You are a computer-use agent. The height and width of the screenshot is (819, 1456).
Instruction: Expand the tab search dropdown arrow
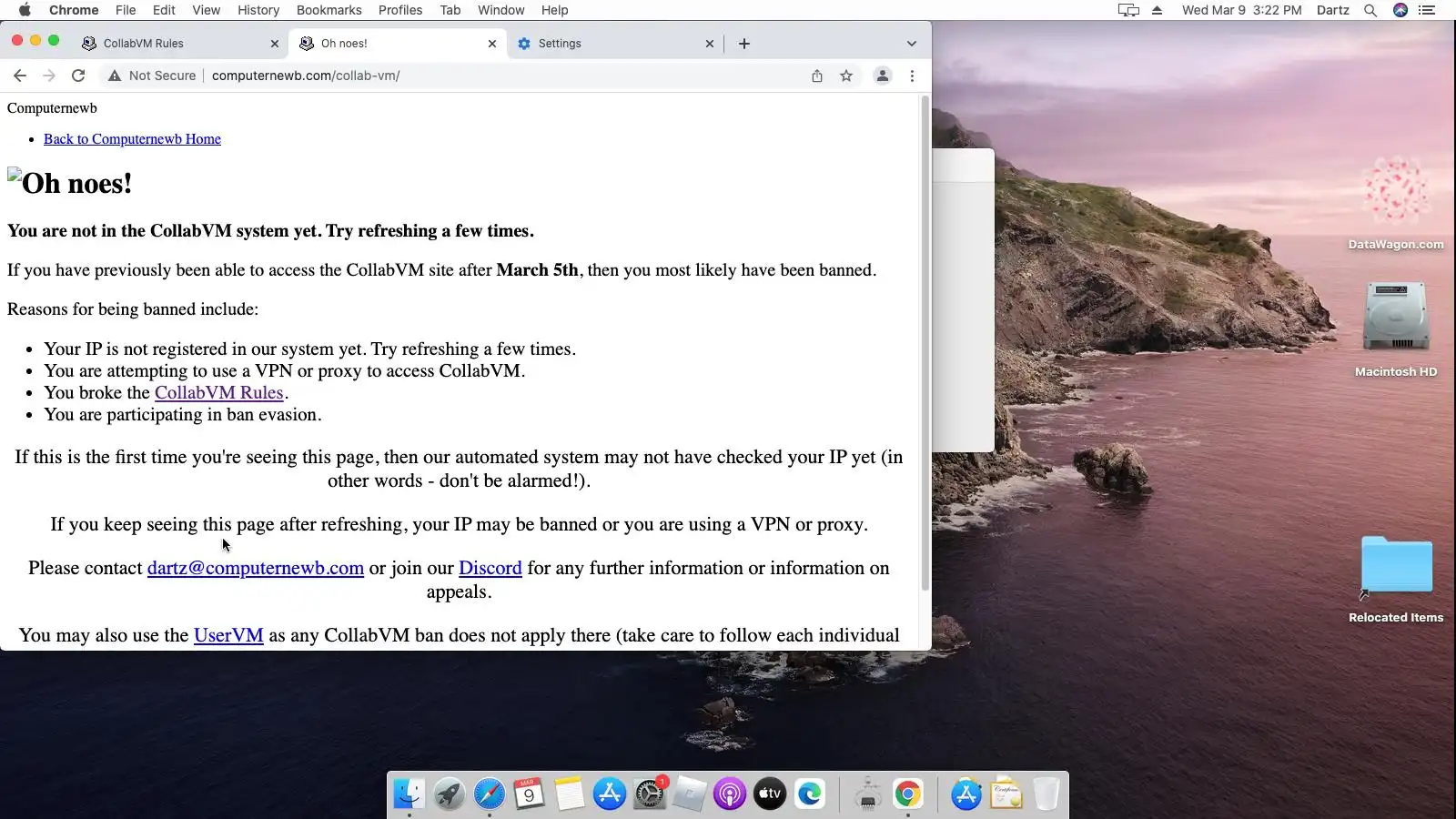pyautogui.click(x=912, y=44)
